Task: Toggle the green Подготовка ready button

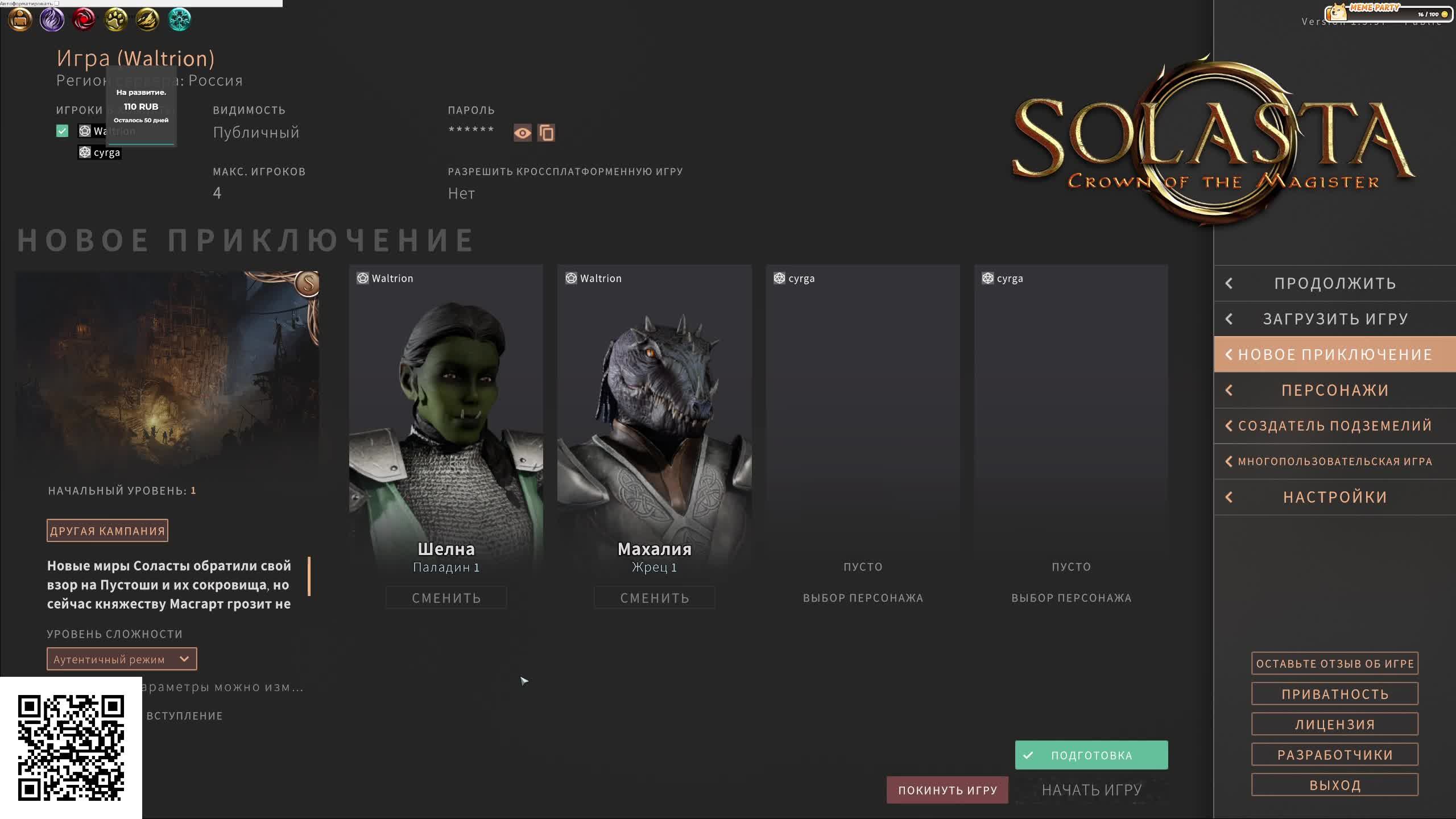Action: [x=1091, y=755]
